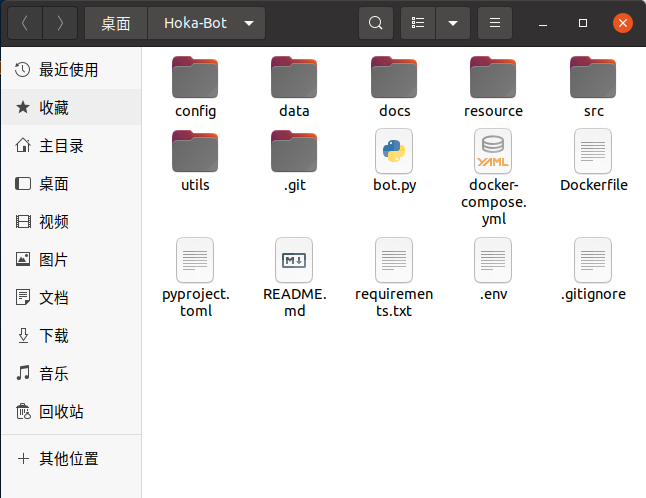Navigate back with the left arrow button
The height and width of the screenshot is (498, 646).
point(25,22)
